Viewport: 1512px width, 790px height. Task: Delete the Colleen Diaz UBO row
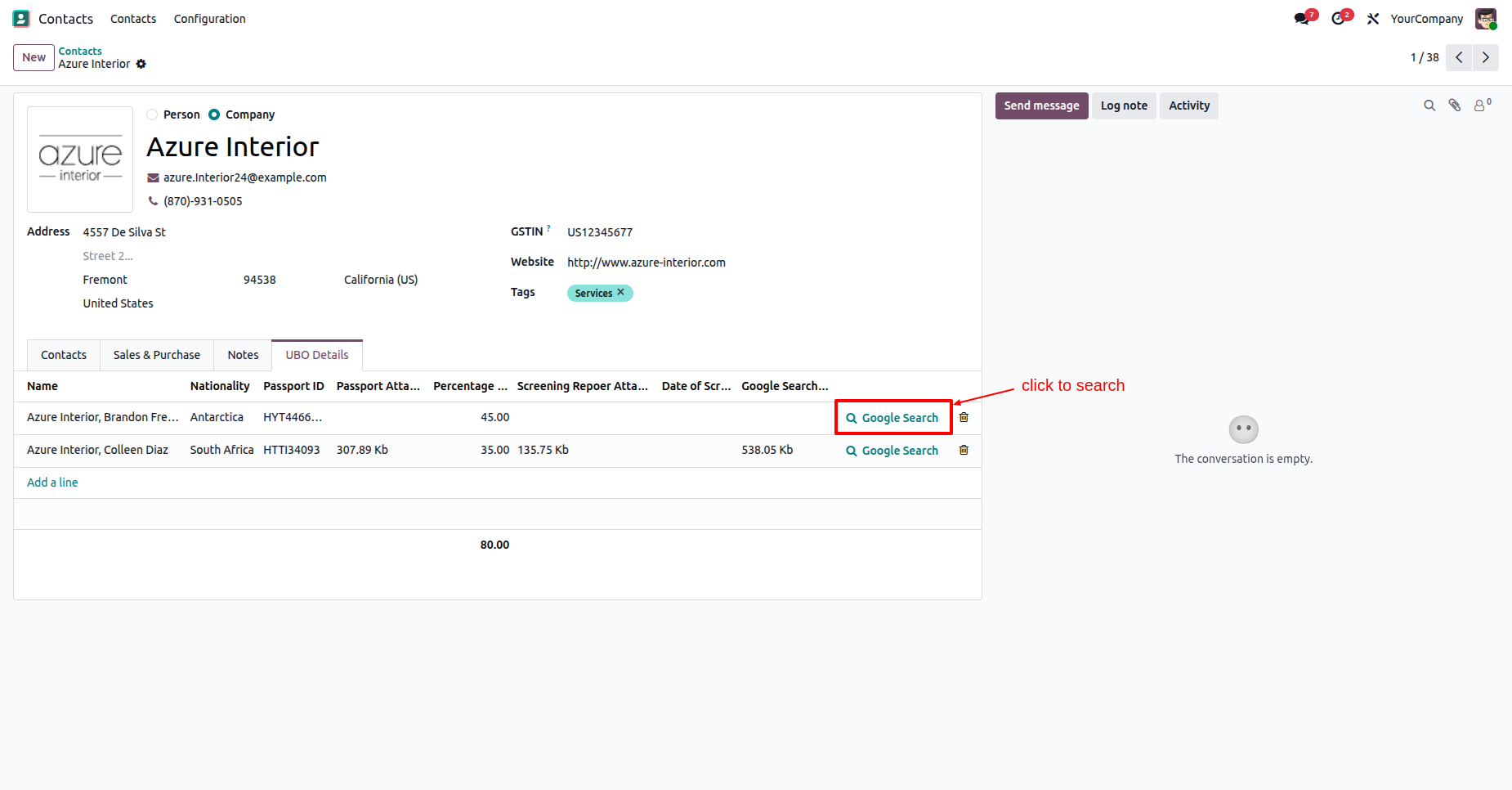pyautogui.click(x=964, y=450)
